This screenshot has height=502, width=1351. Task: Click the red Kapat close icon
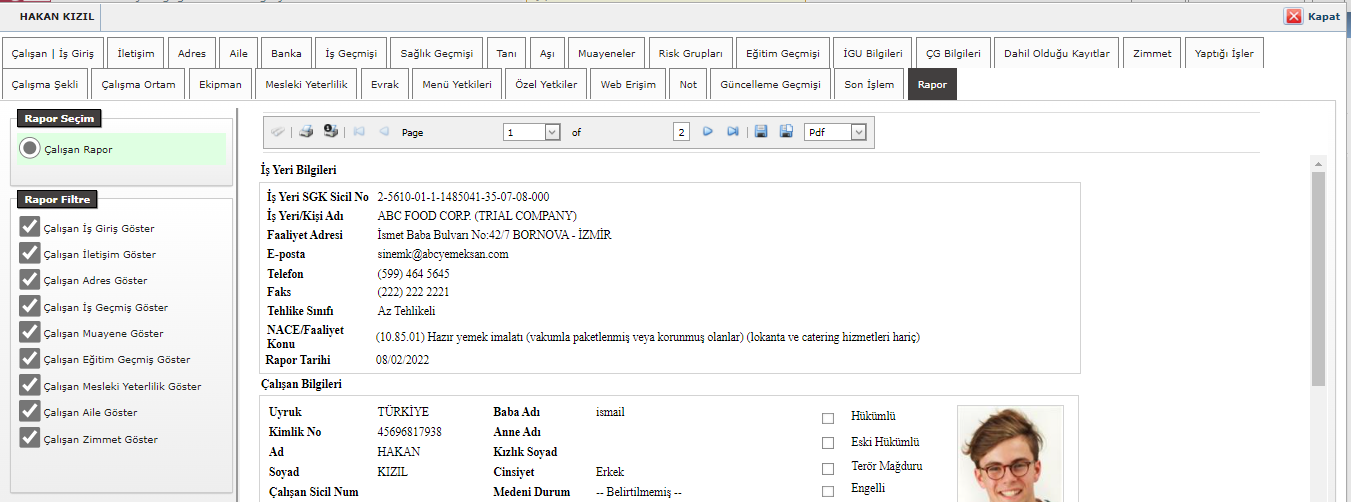[1293, 16]
